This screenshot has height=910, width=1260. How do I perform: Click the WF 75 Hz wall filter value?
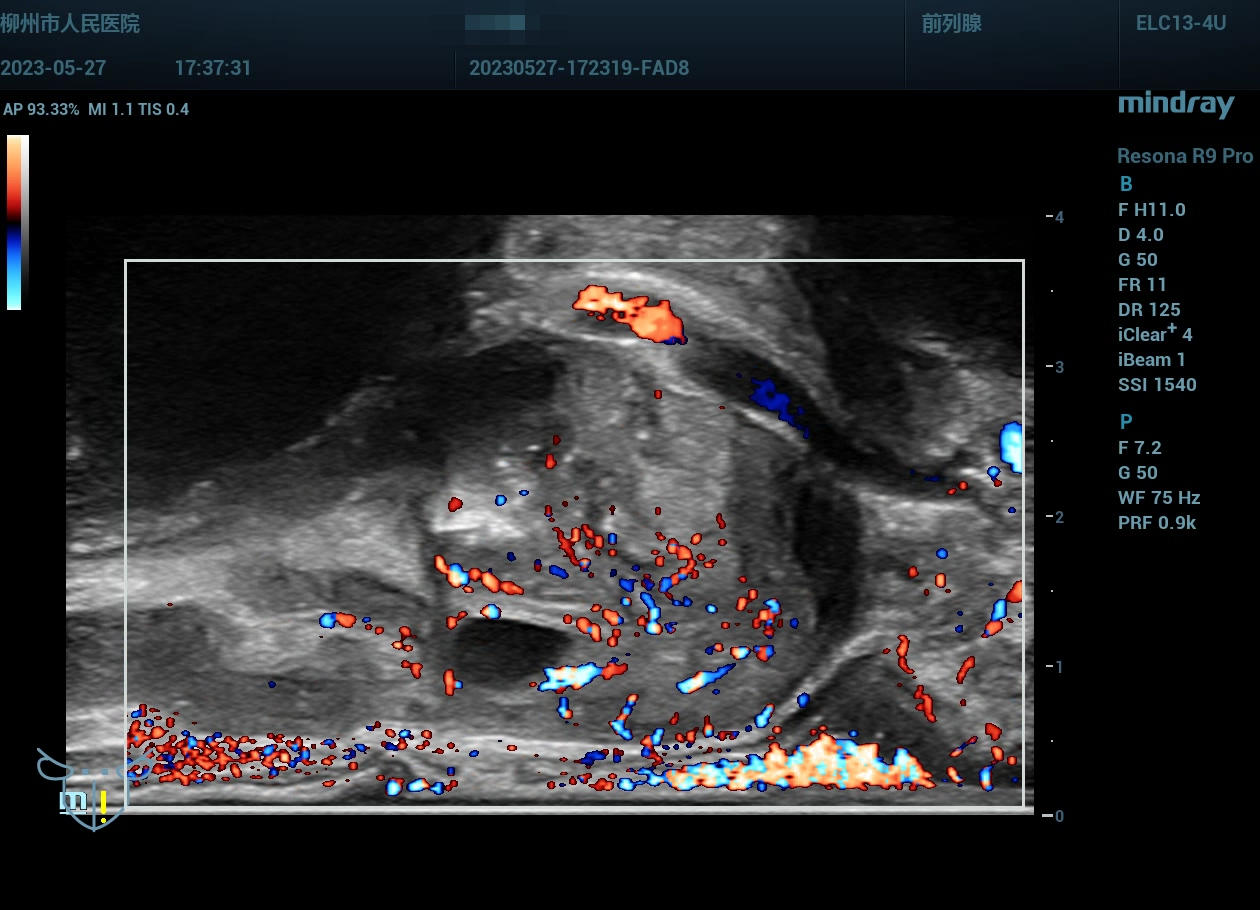tap(1158, 498)
